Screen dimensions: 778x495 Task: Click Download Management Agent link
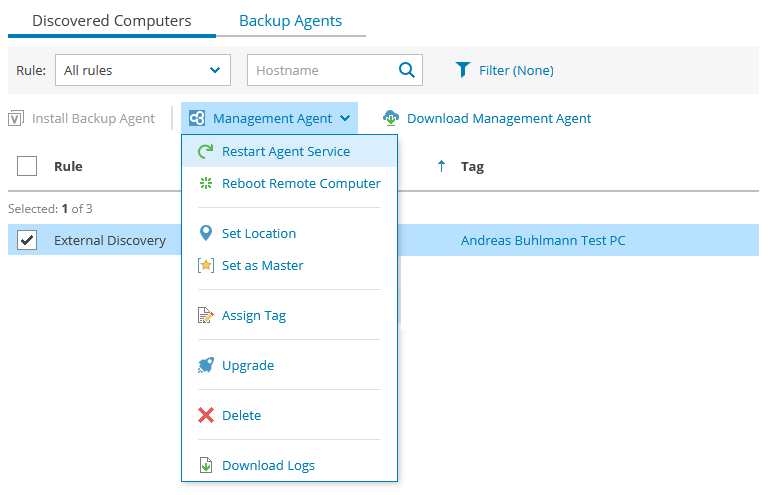pos(499,119)
